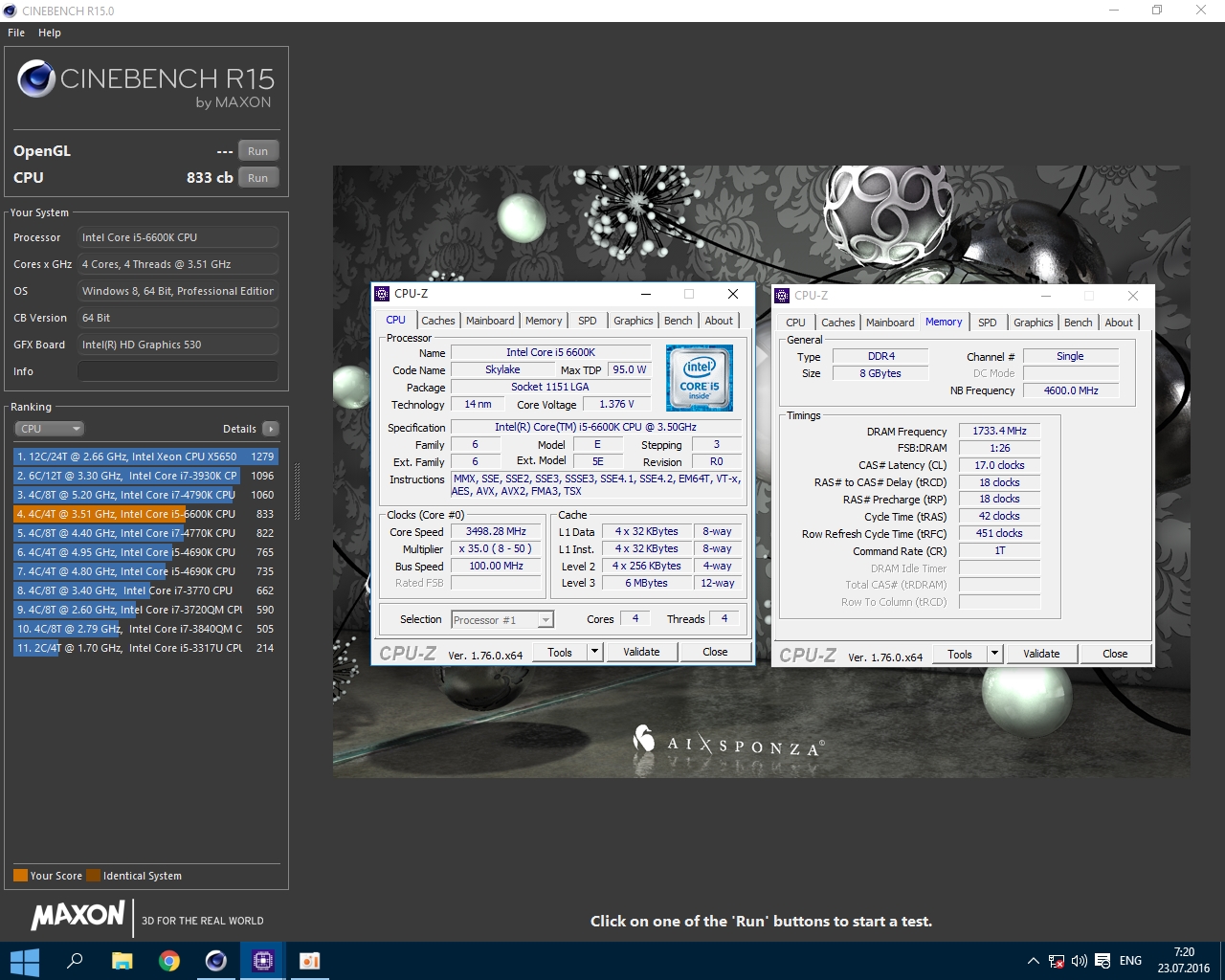Screen dimensions: 1225x980
Task: Open Memory tab in left CPU-Z
Action: tap(544, 321)
